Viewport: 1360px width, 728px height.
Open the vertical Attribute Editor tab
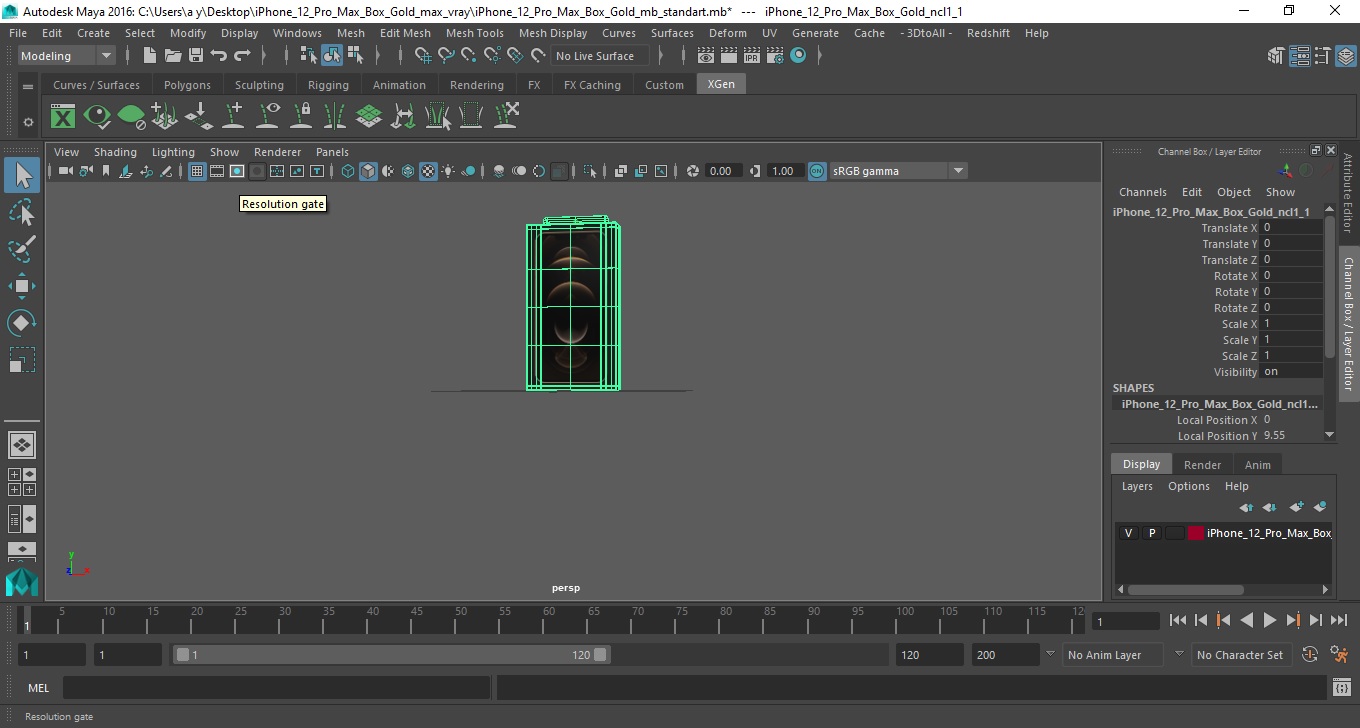[x=1347, y=193]
